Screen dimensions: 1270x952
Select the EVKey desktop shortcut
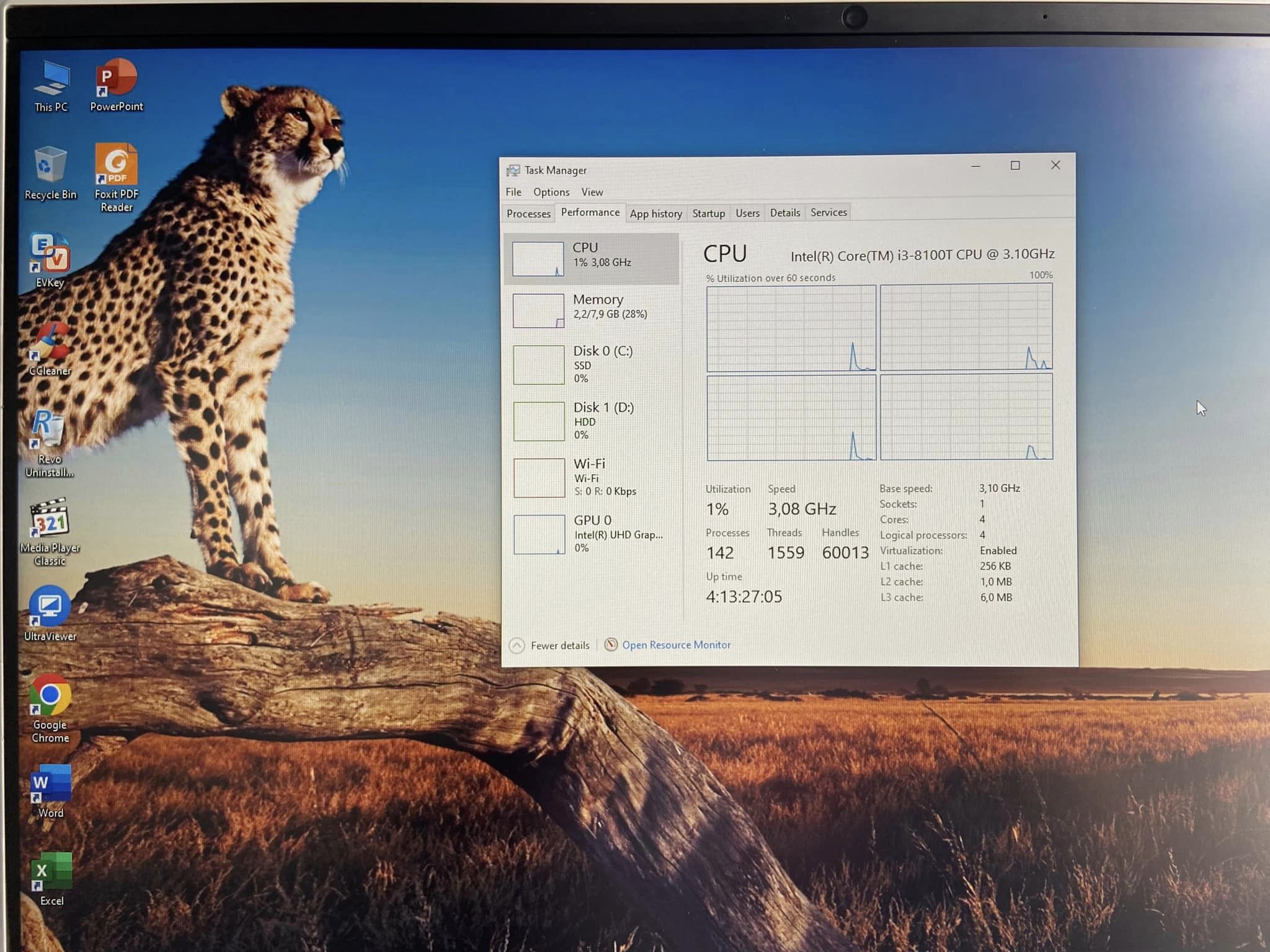tap(50, 260)
